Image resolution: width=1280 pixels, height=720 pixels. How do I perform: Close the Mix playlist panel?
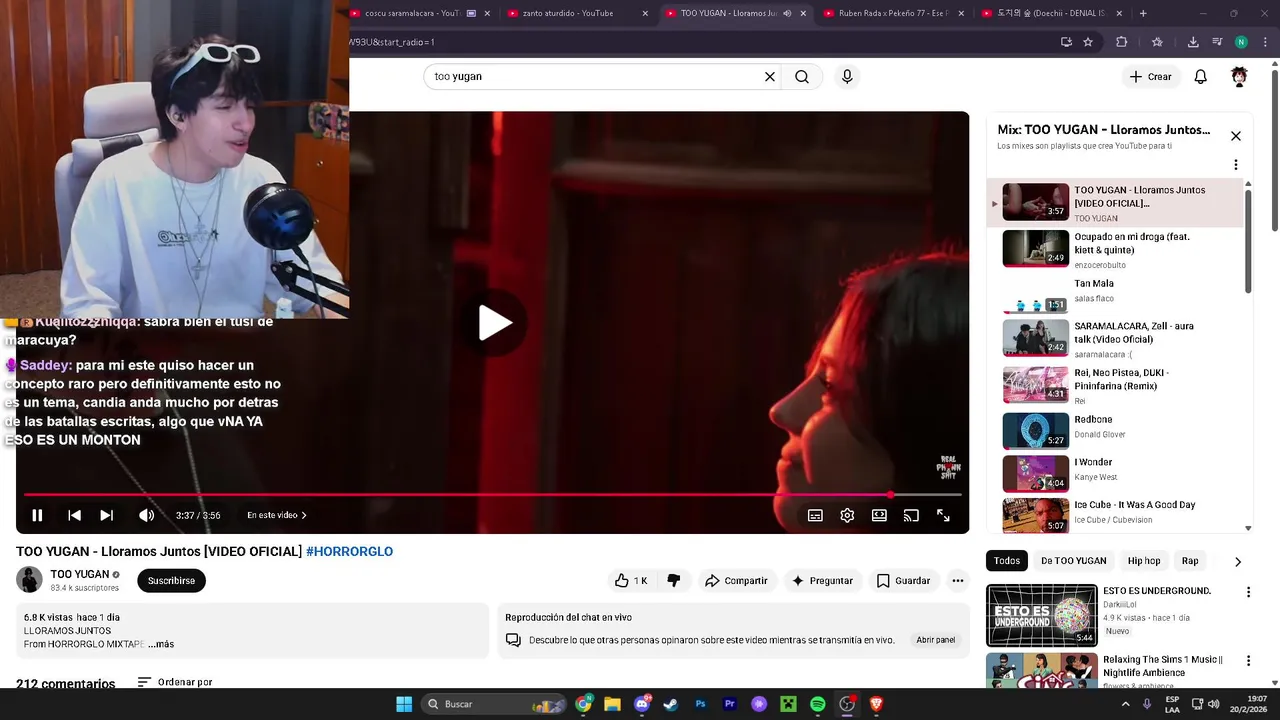coord(1235,136)
